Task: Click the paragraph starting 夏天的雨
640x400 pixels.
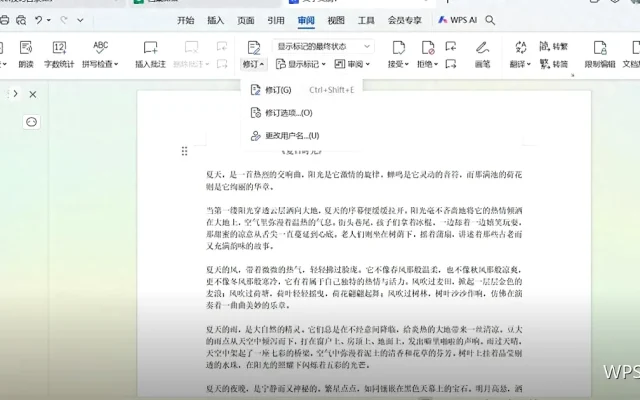Action: click(x=364, y=347)
